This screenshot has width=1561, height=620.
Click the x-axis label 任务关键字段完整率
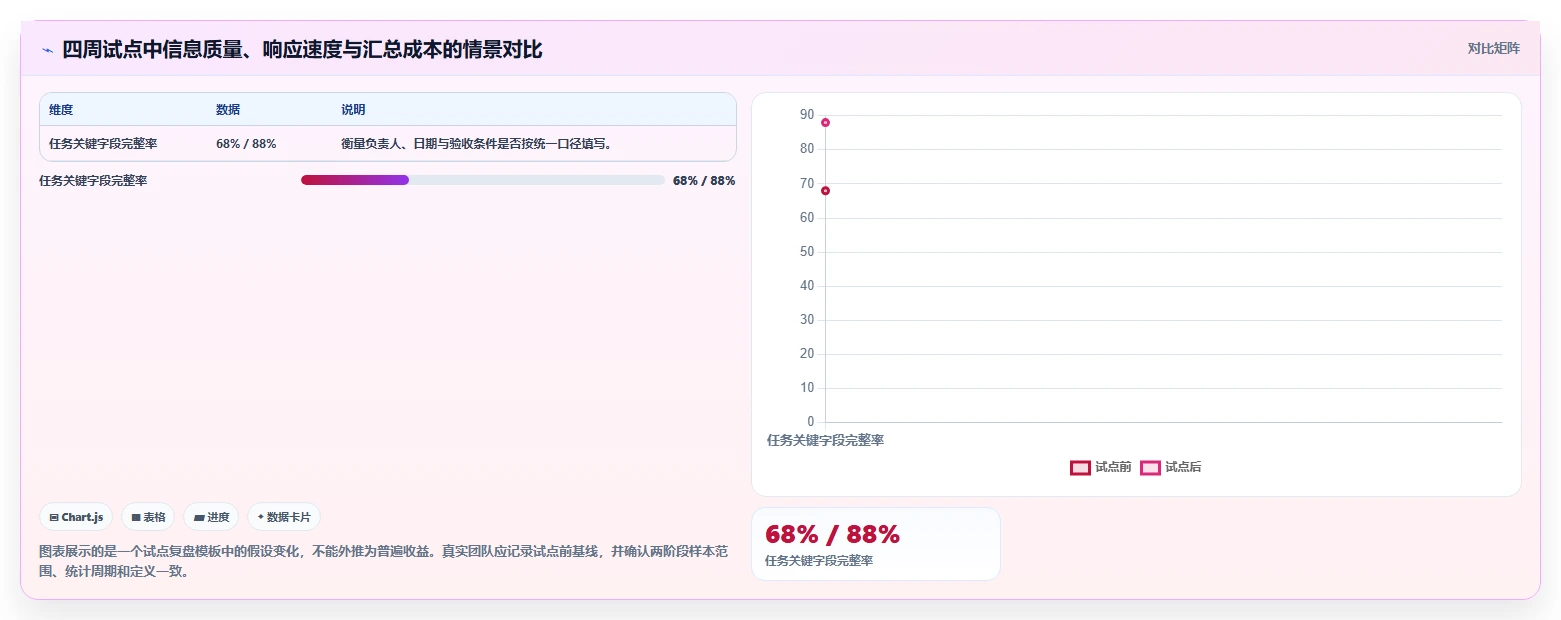(825, 440)
